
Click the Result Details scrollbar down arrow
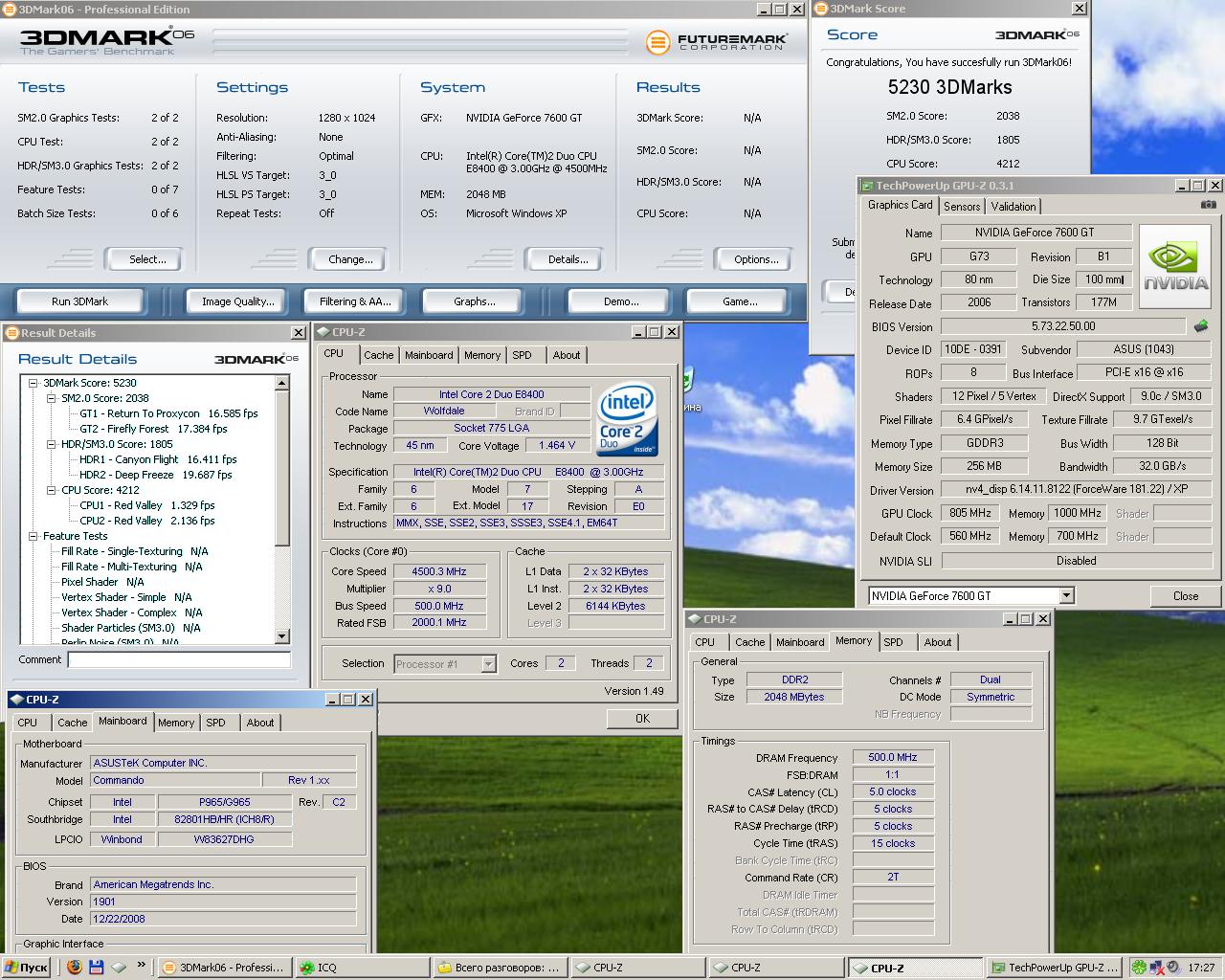click(x=281, y=636)
